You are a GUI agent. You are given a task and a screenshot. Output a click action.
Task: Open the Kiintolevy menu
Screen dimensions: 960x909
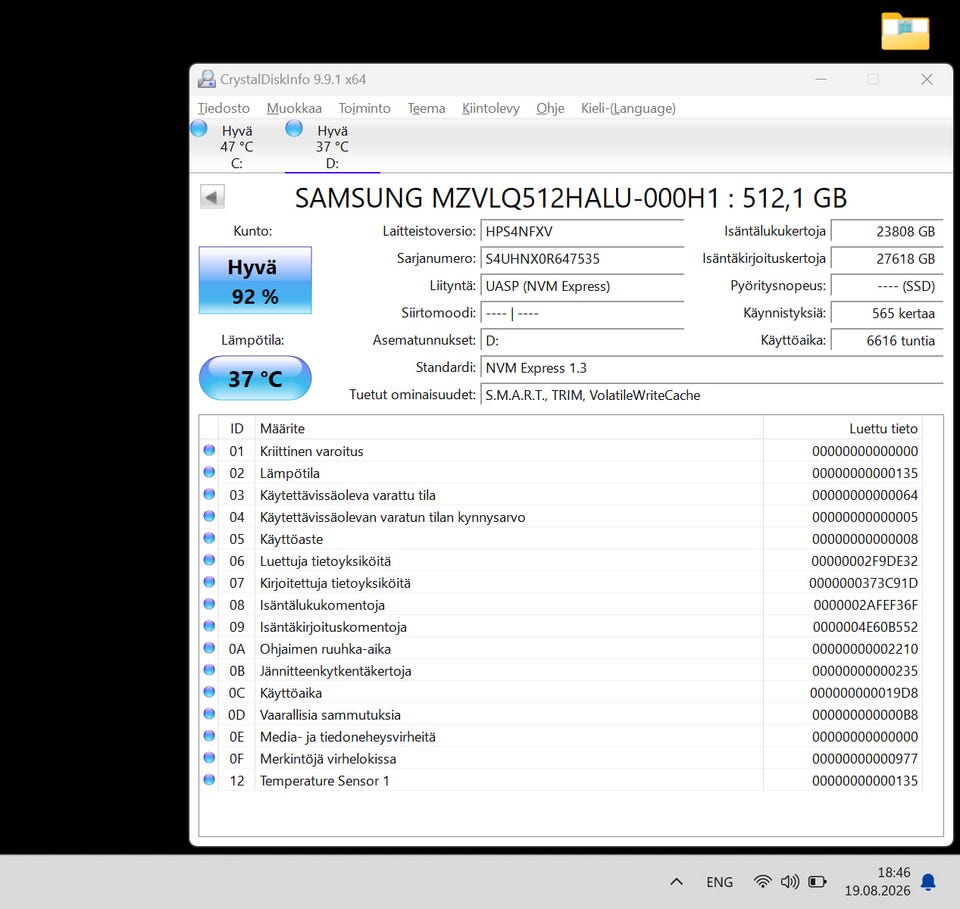pyautogui.click(x=490, y=108)
